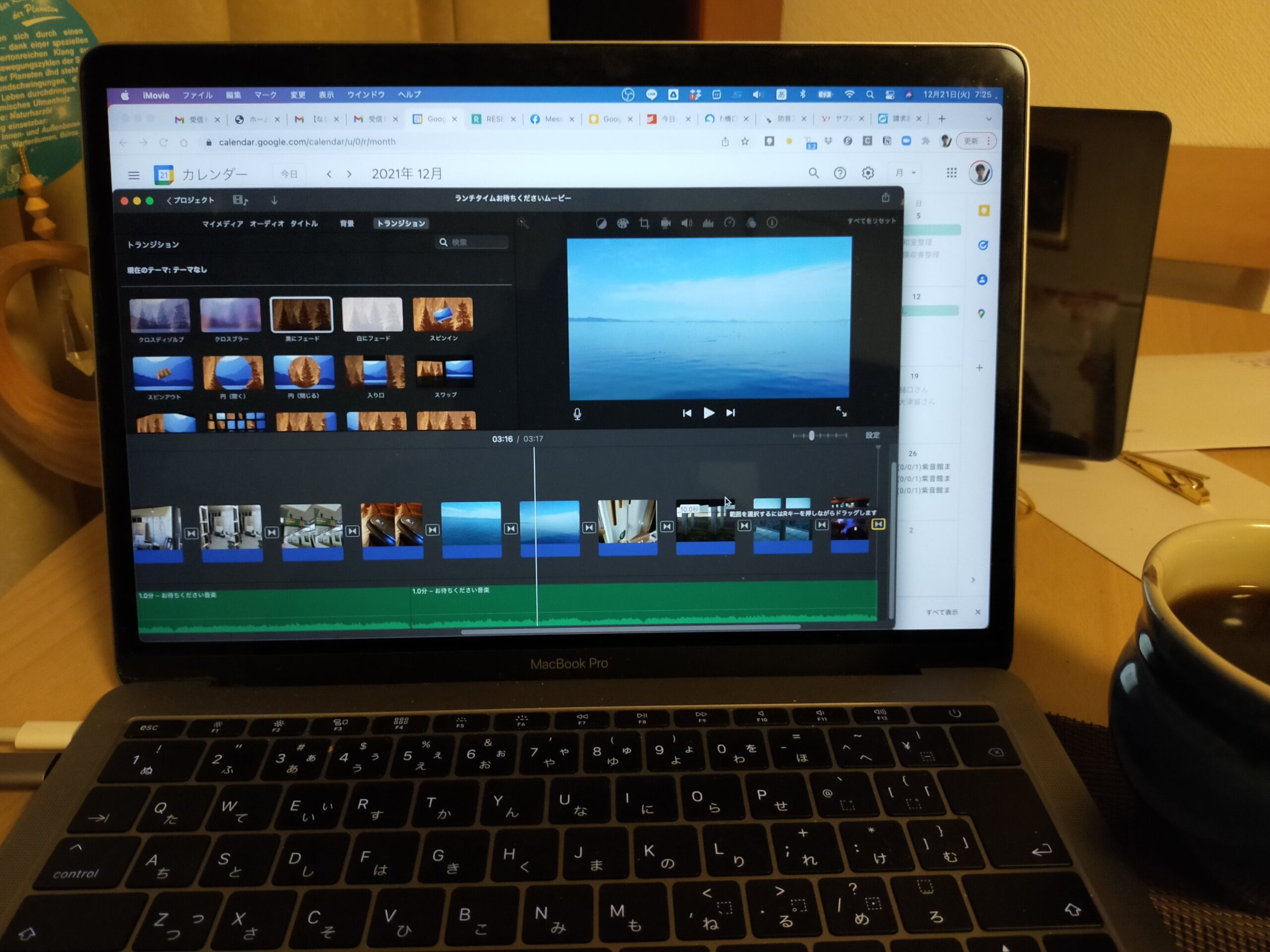Open the timeline 設定 button
This screenshot has height=952, width=1270.
(x=872, y=435)
